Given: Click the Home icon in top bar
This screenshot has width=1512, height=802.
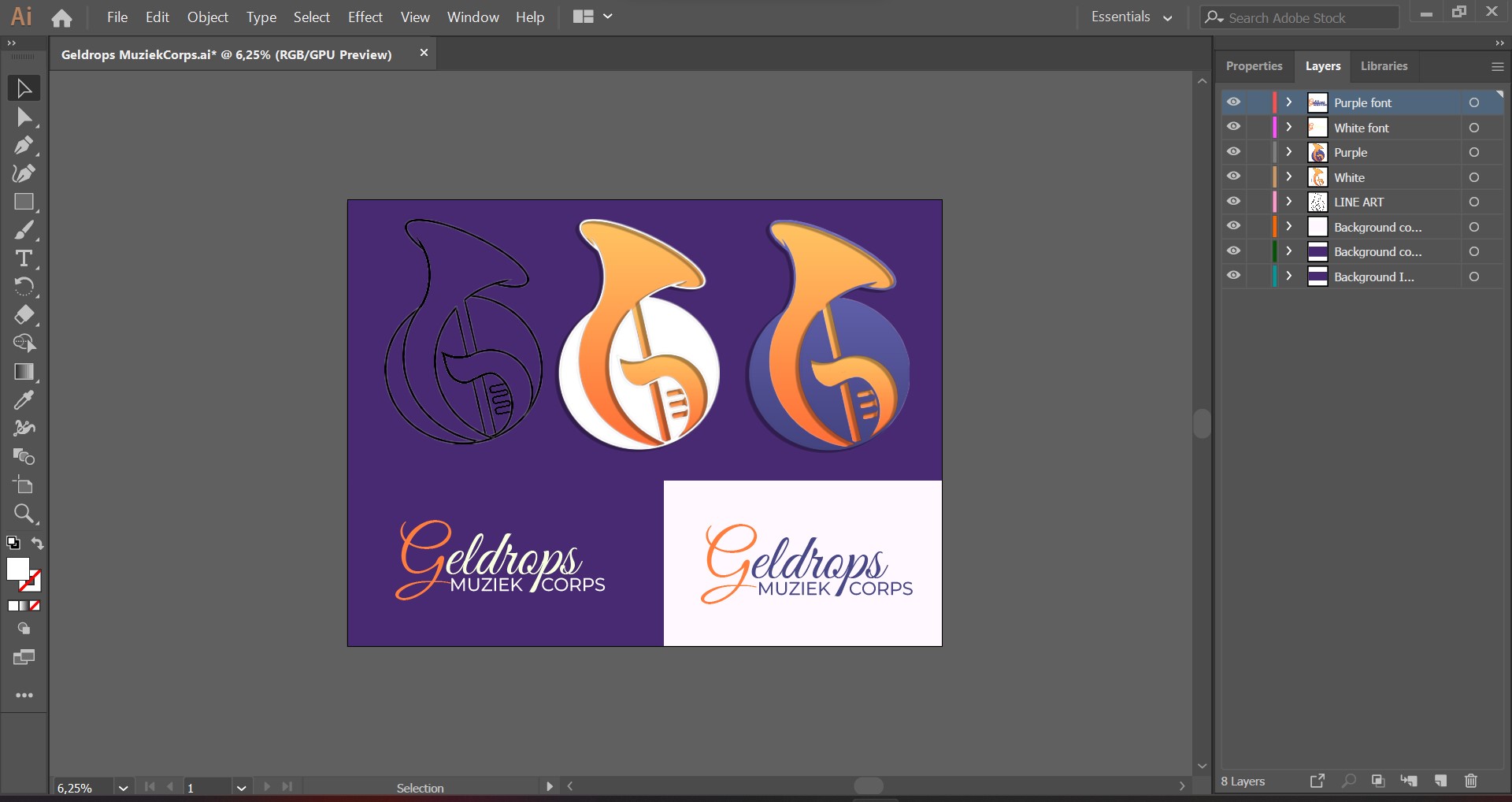Looking at the screenshot, I should [x=61, y=17].
